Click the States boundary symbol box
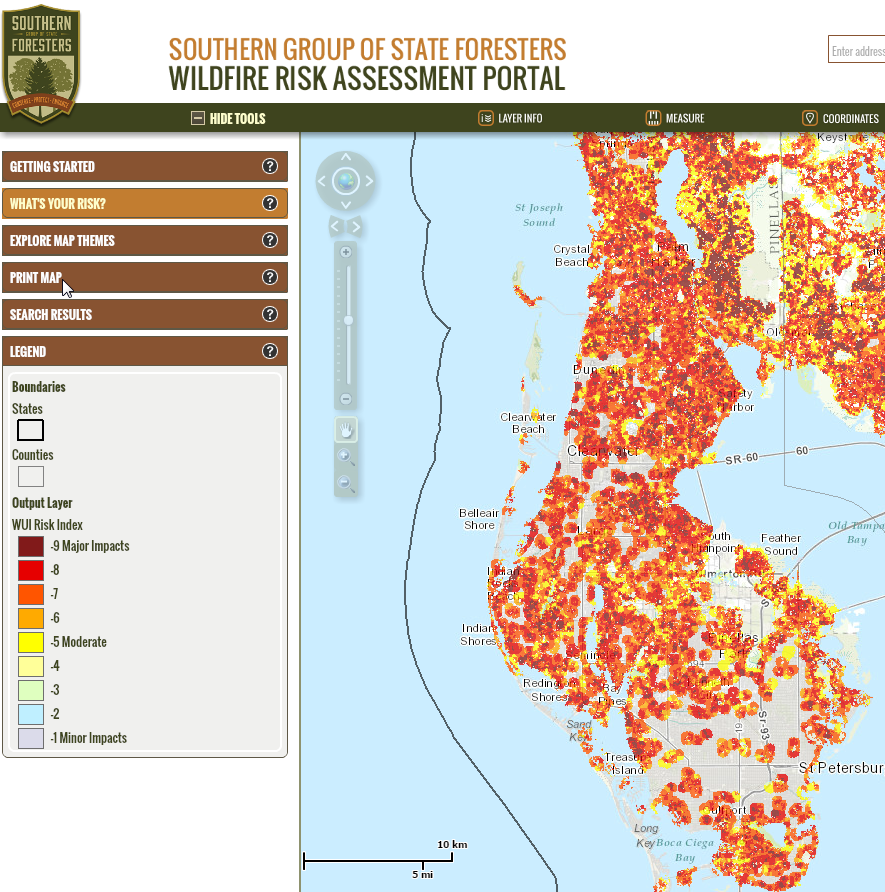Viewport: 885px width, 892px height. (x=31, y=430)
